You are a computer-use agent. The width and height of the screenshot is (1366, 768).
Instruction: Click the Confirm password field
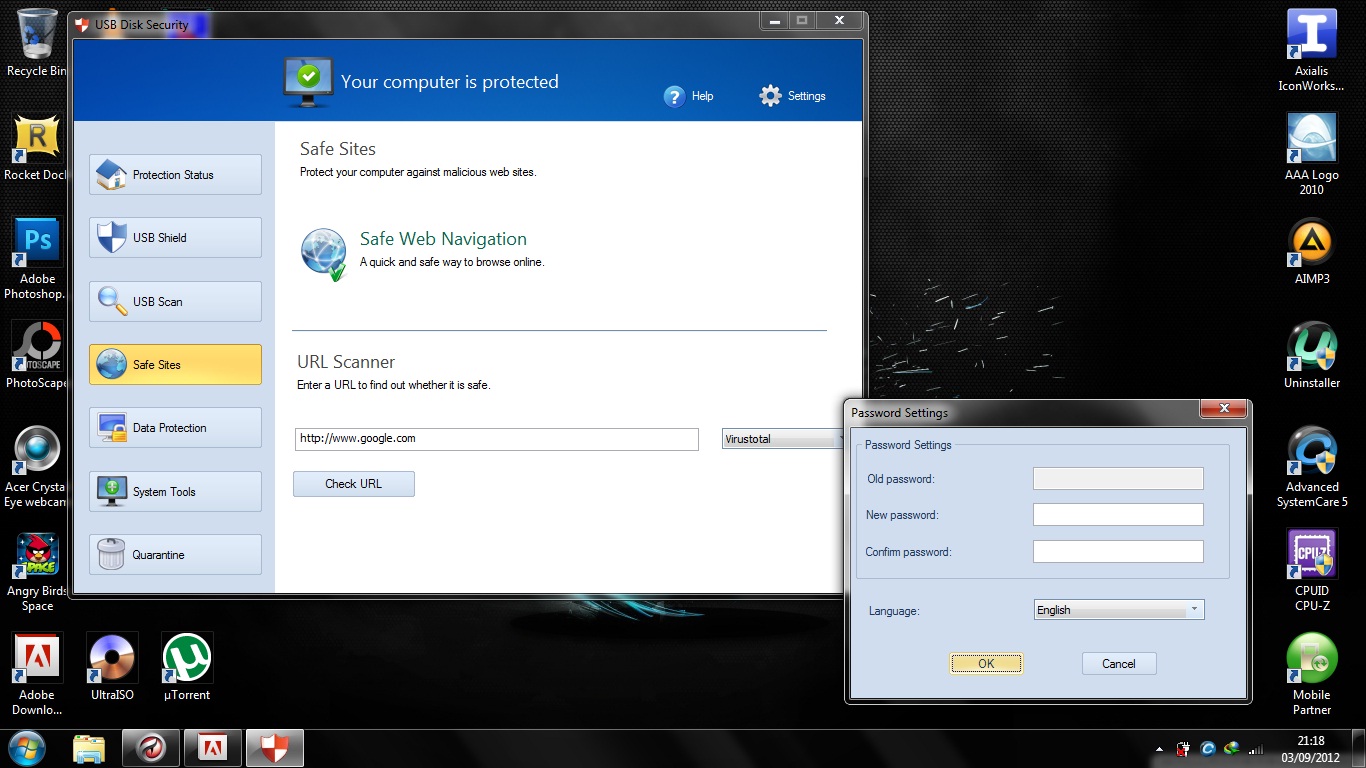click(x=1118, y=552)
